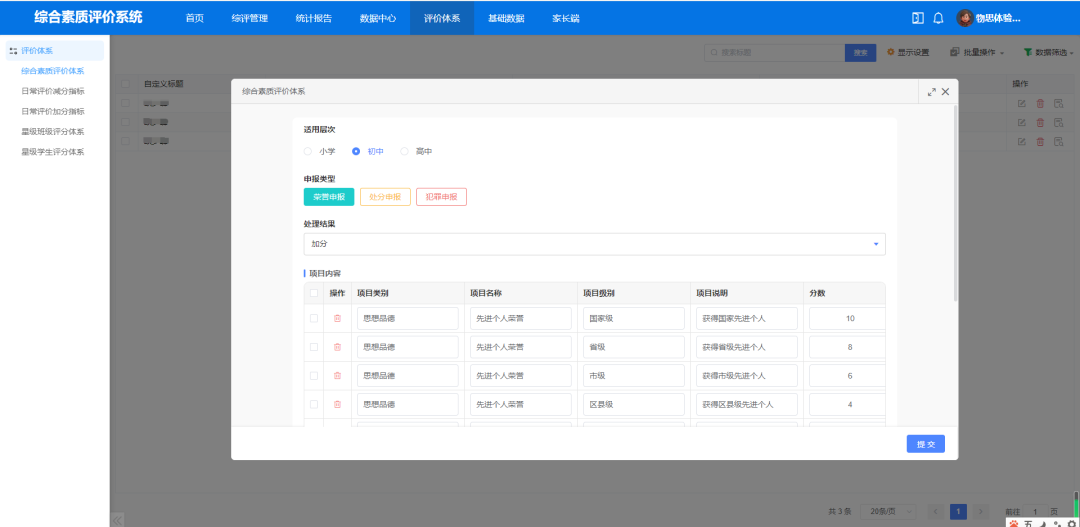Collapse the left sidebar with bottom arrow icon
Image resolution: width=1080 pixels, height=527 pixels.
[117, 519]
